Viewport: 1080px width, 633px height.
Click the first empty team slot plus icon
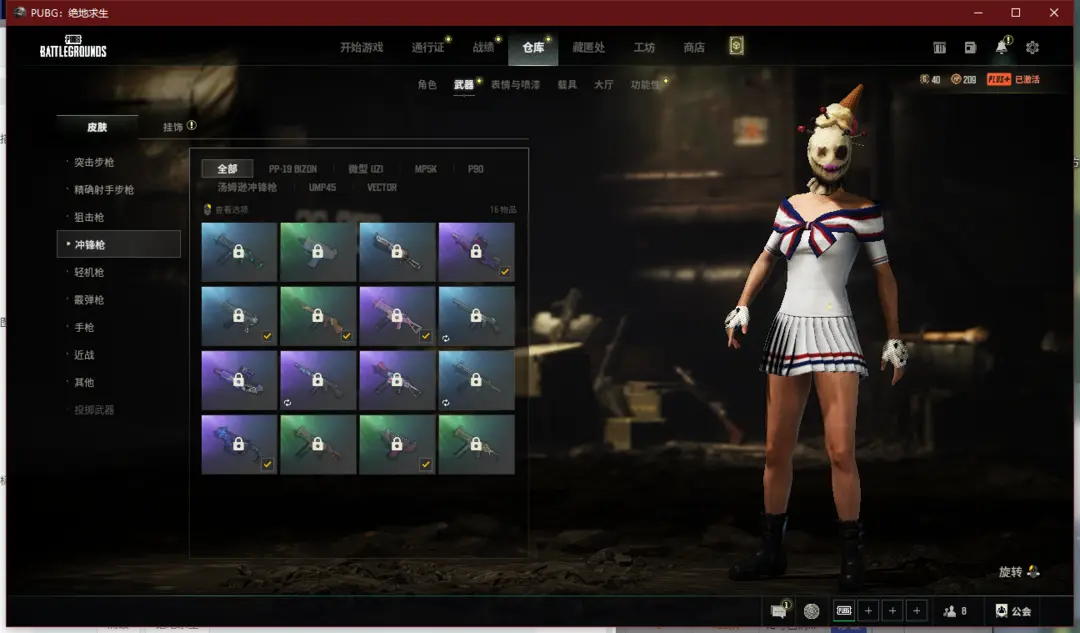[868, 611]
